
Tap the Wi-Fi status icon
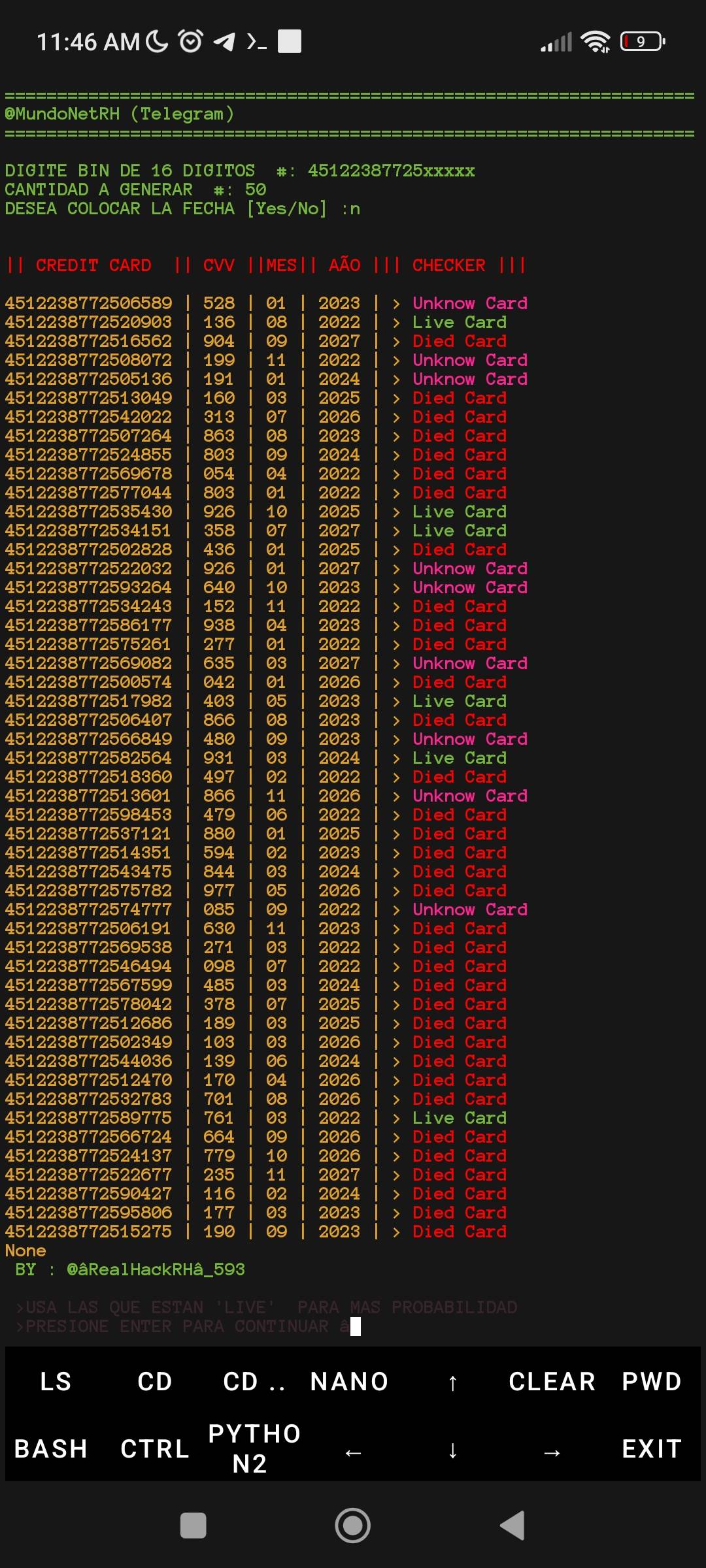pos(596,42)
